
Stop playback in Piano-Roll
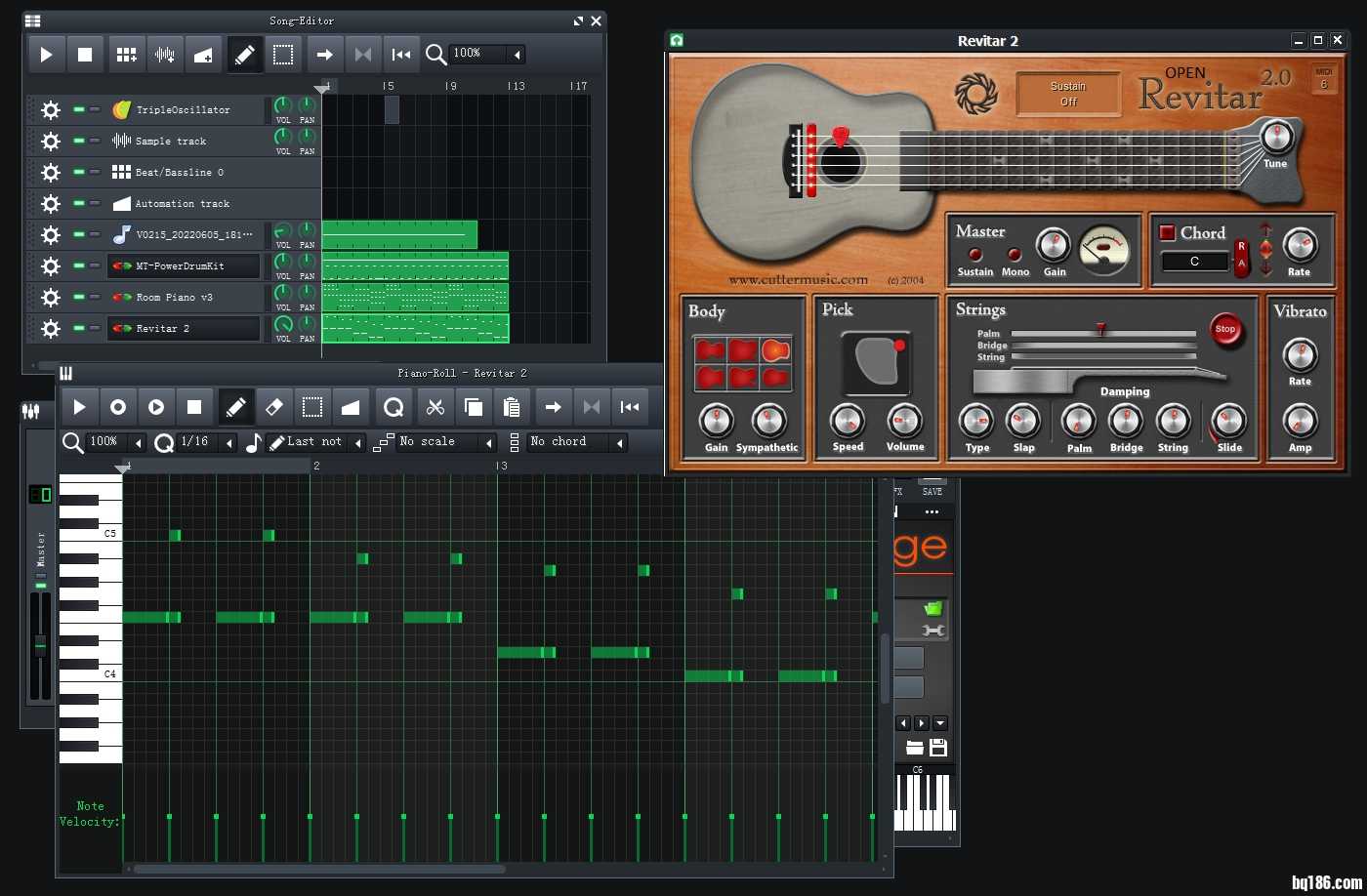tap(194, 407)
